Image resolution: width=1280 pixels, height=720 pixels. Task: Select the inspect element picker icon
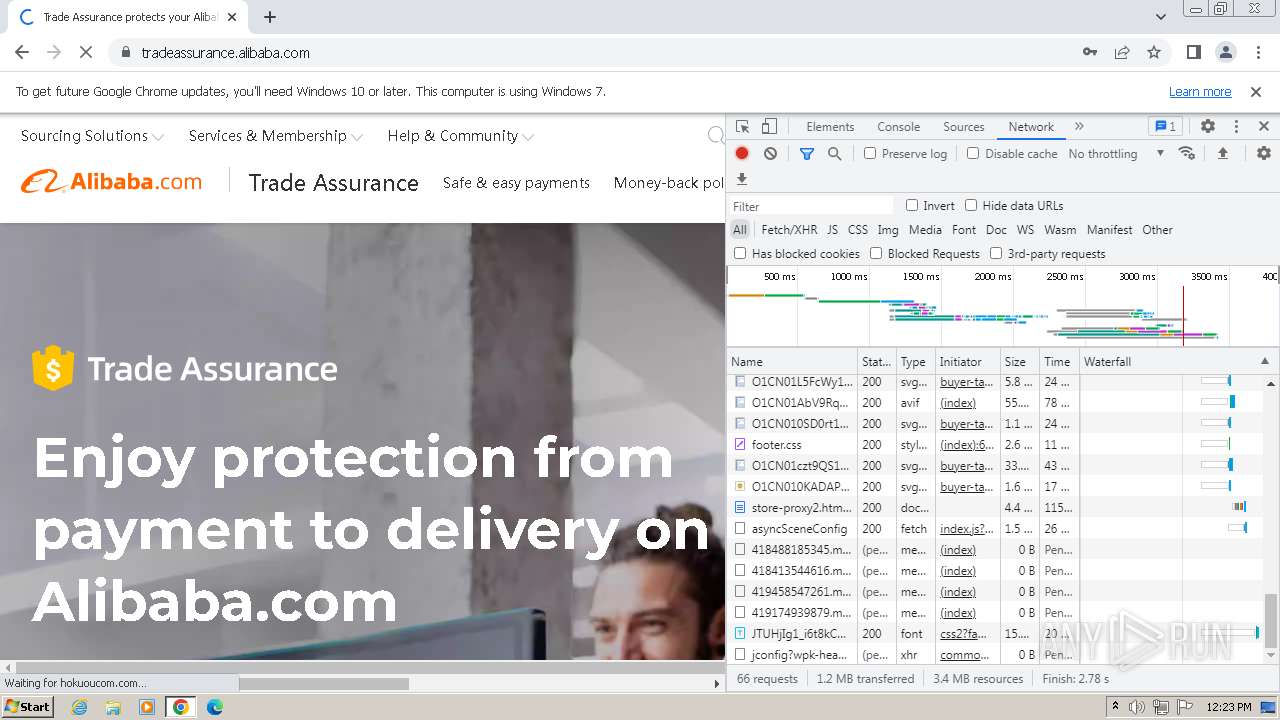[742, 127]
